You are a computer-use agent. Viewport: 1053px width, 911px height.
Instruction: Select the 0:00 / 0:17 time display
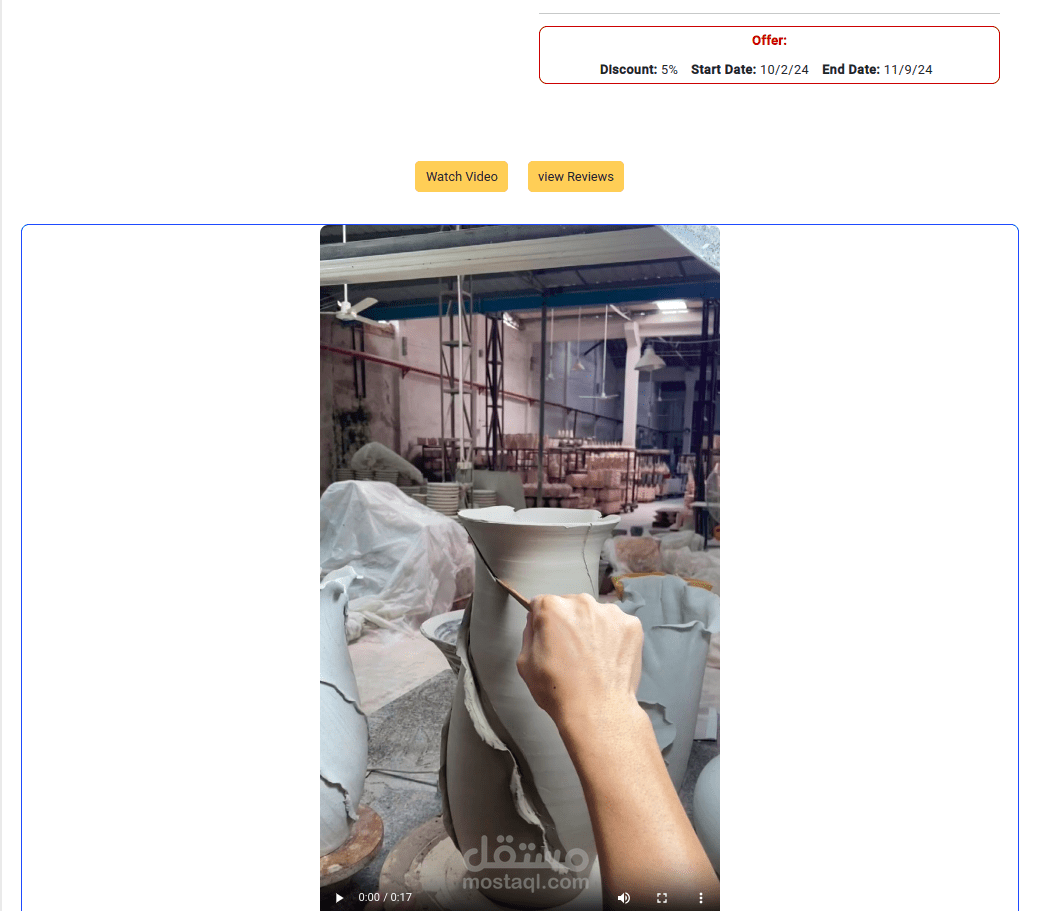(385, 898)
